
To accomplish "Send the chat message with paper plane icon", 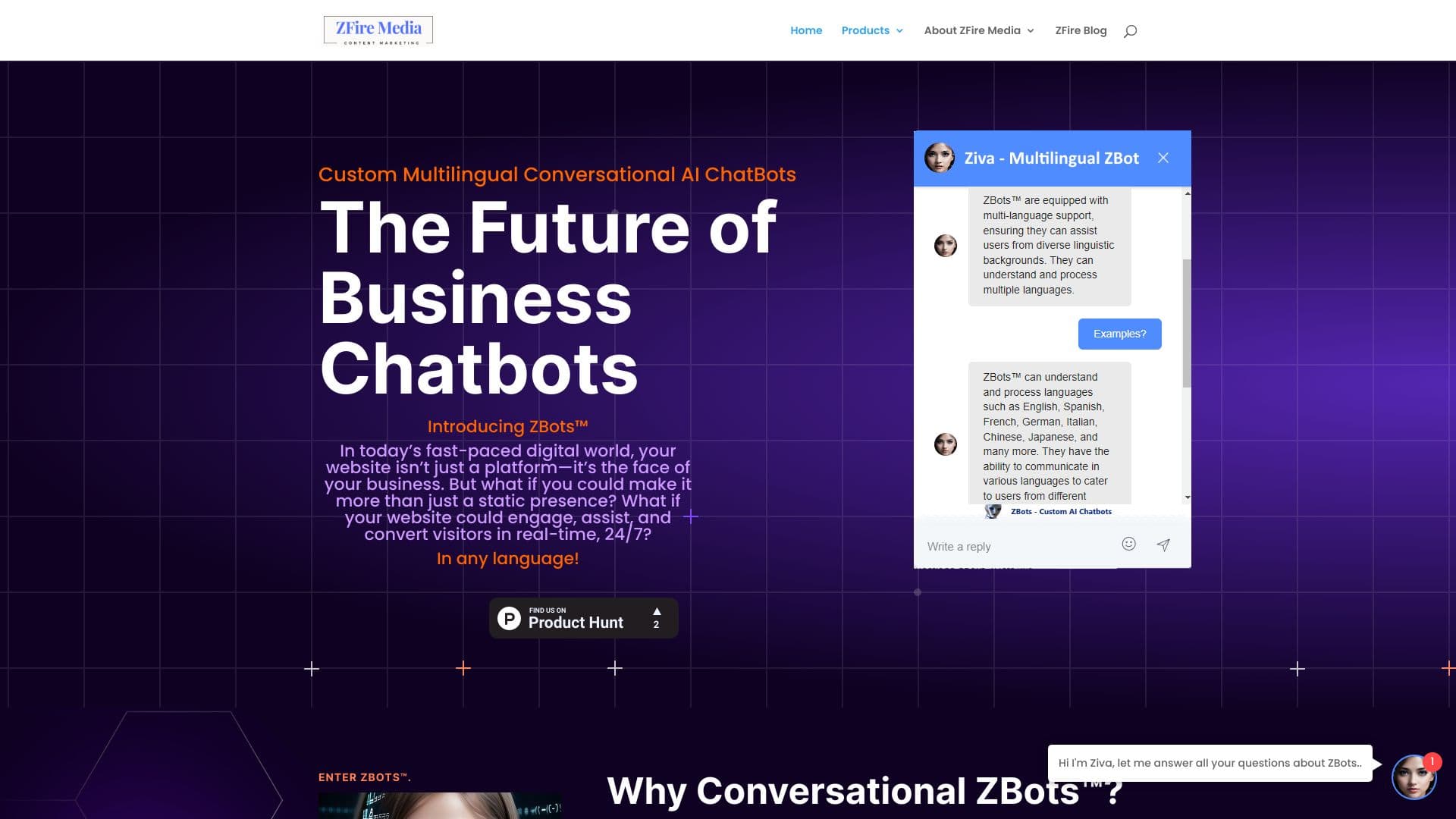I will pyautogui.click(x=1163, y=544).
